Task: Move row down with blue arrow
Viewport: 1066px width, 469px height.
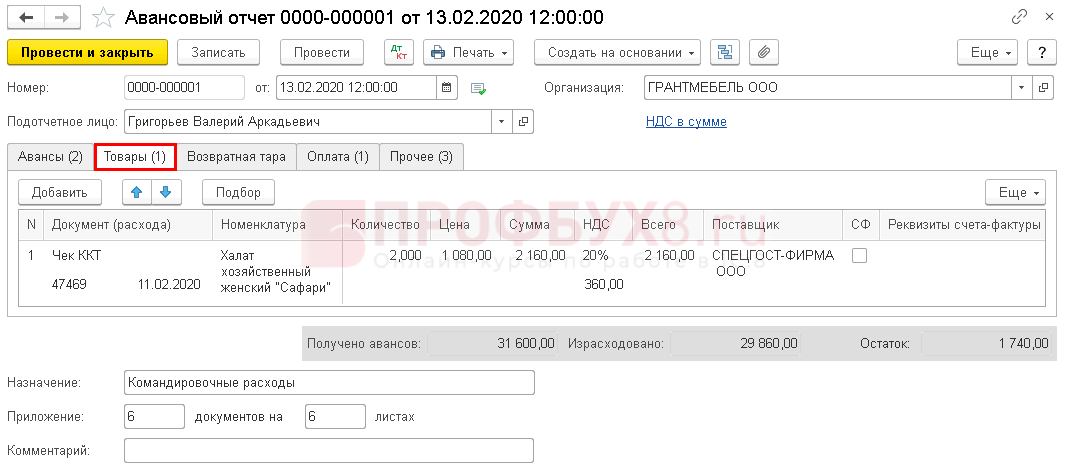Action: pyautogui.click(x=165, y=192)
